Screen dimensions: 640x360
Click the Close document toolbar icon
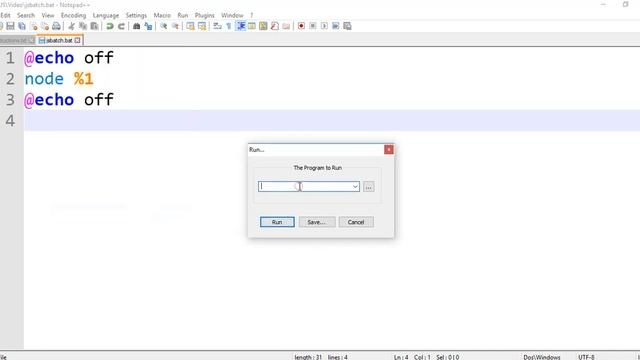34,26
